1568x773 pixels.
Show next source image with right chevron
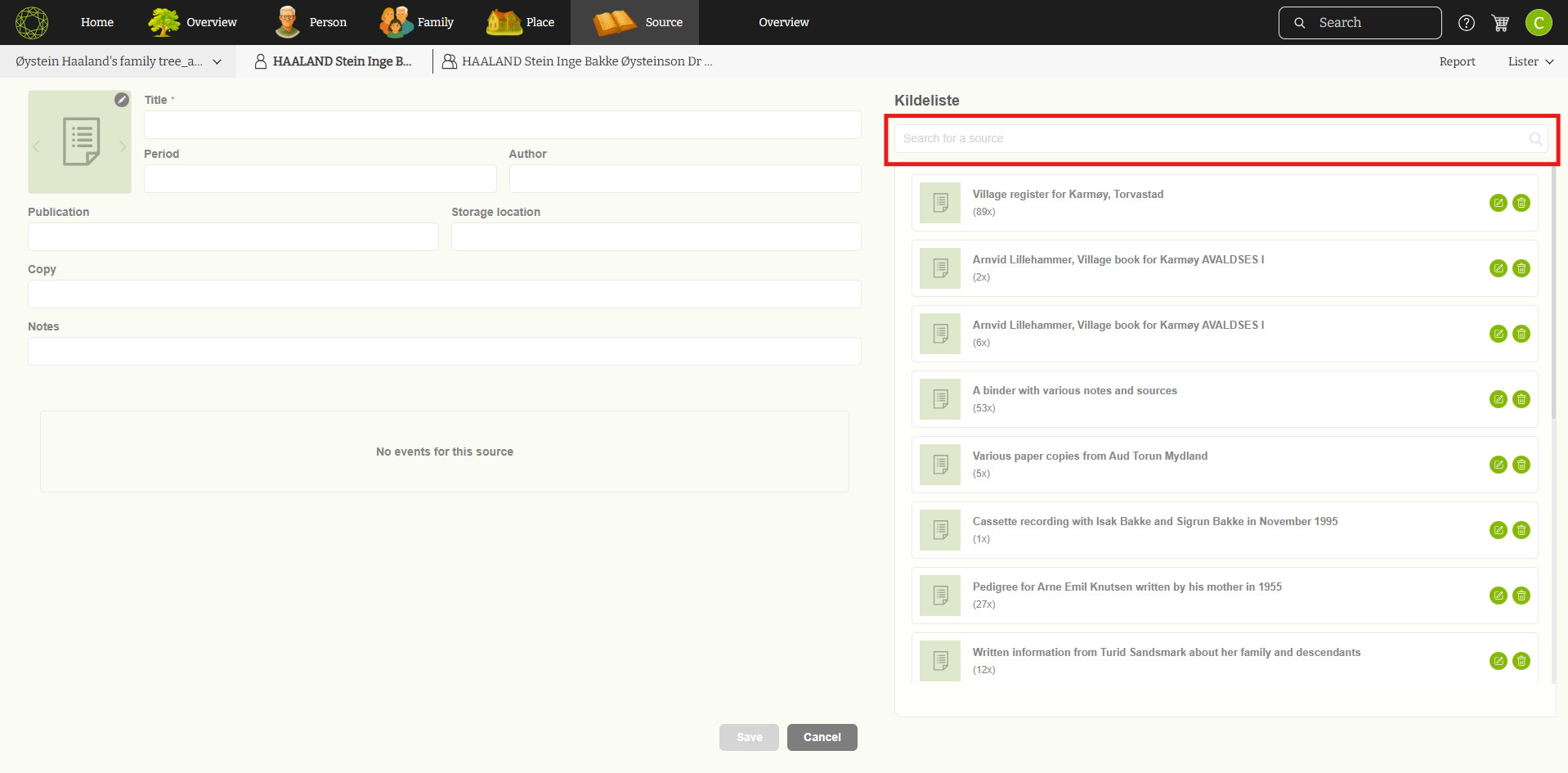pos(123,146)
